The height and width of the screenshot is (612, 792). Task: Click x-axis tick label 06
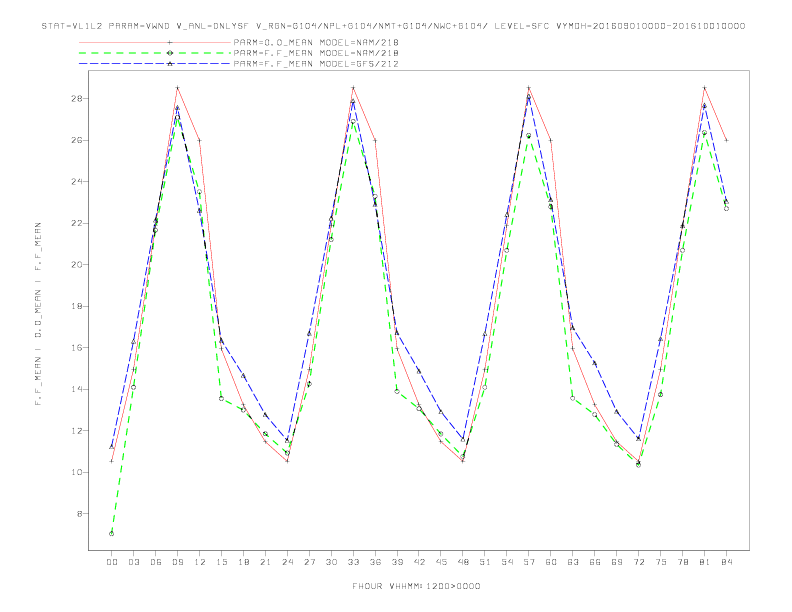point(156,562)
